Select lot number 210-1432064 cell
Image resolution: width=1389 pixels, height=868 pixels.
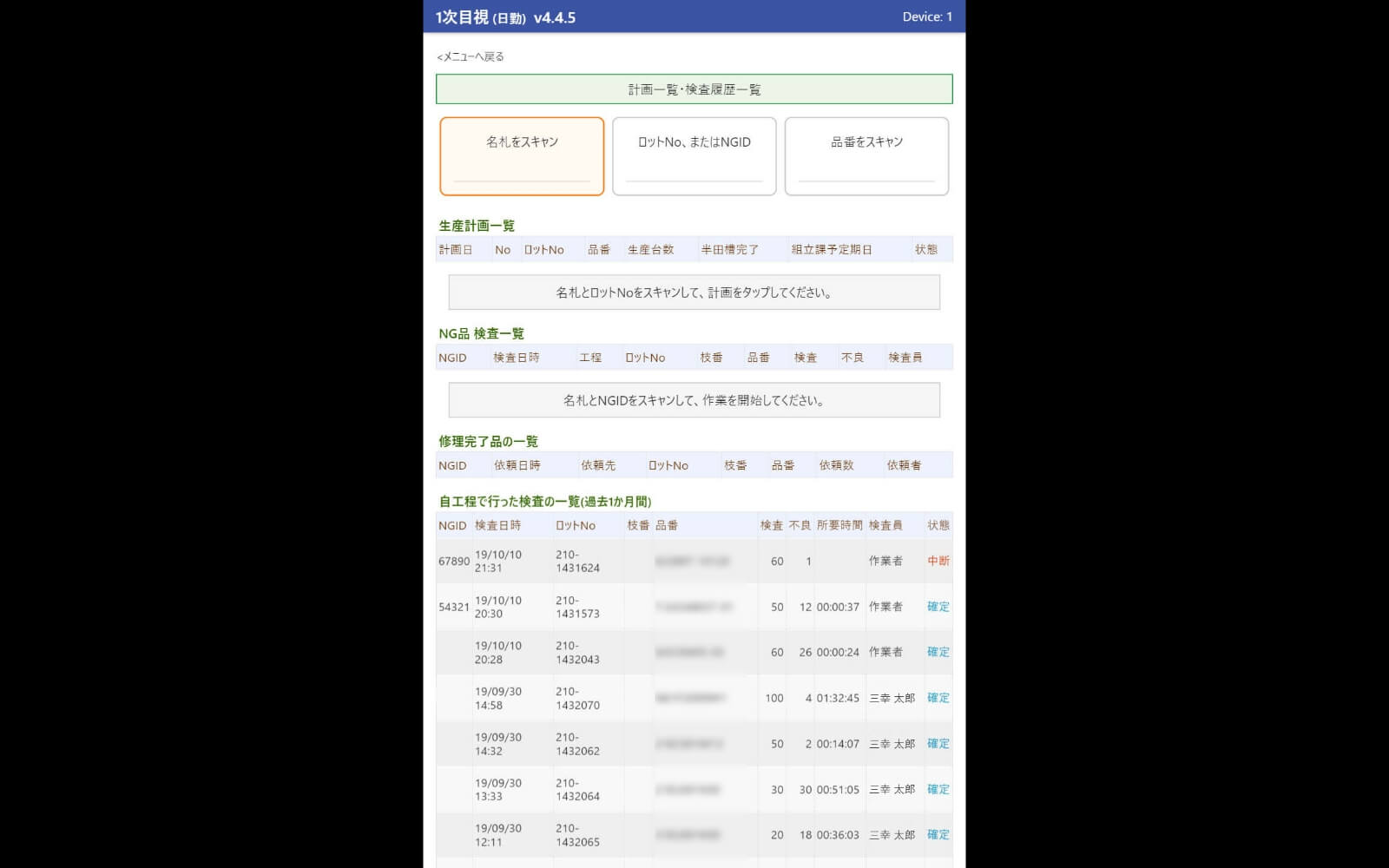(x=577, y=790)
